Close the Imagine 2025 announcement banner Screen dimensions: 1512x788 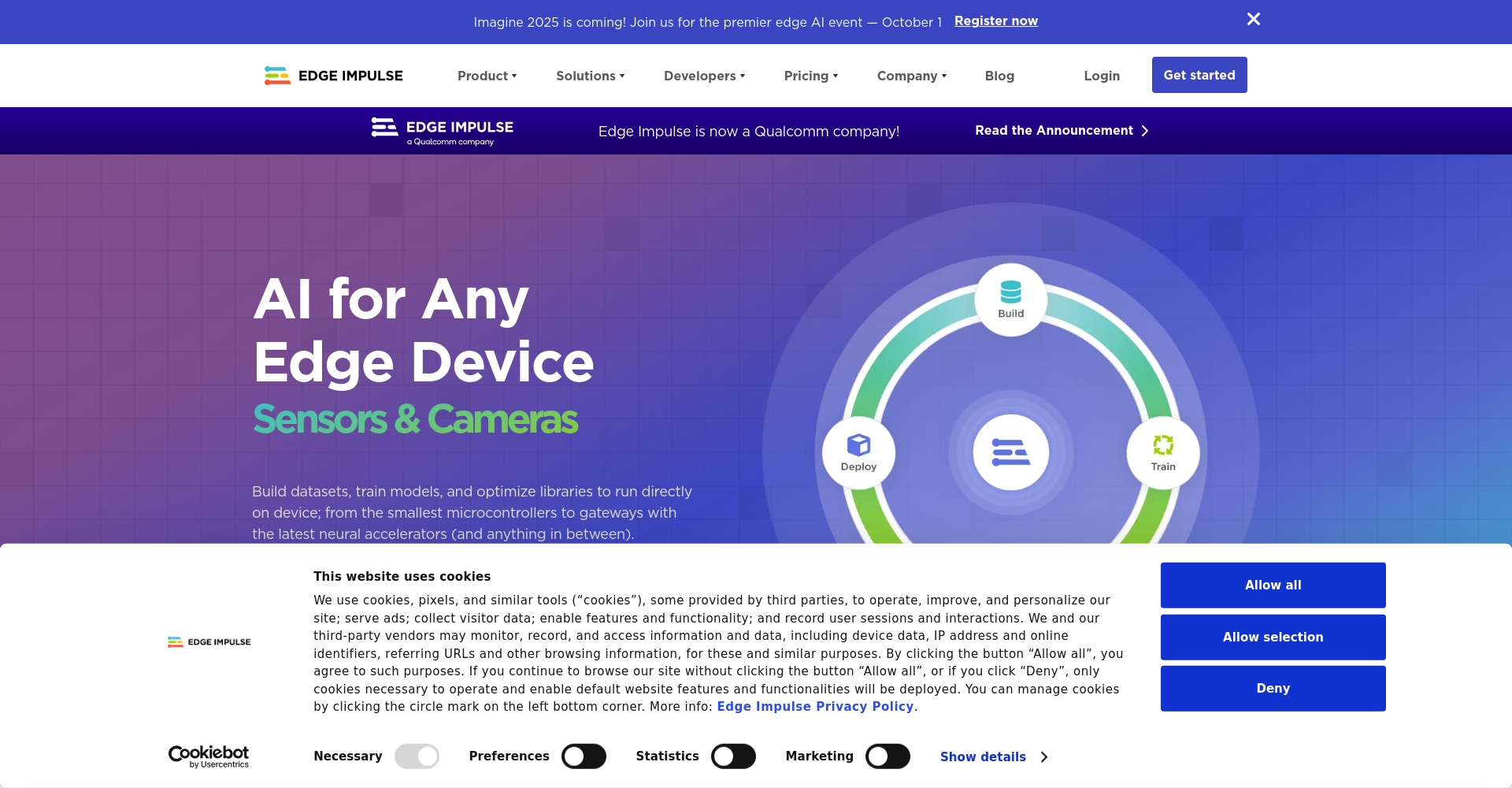point(1254,19)
